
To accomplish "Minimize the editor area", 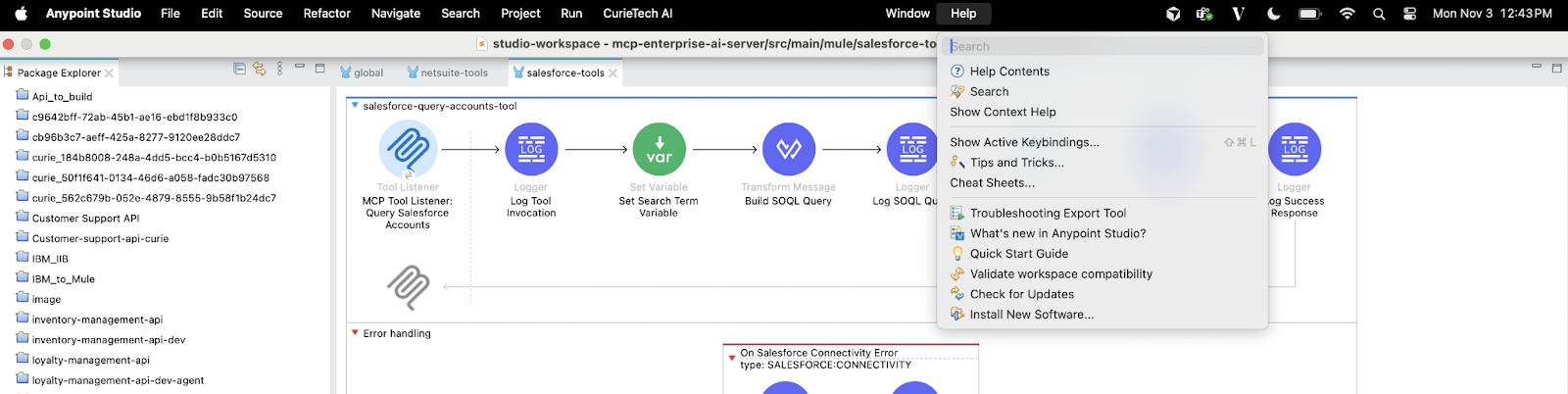I will [1537, 67].
